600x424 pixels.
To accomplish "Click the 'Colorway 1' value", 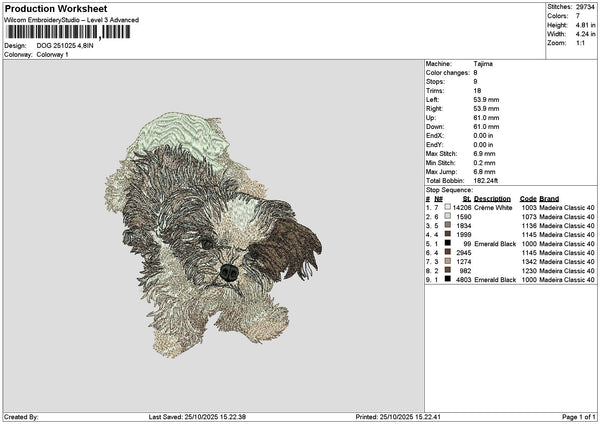I will (52, 55).
